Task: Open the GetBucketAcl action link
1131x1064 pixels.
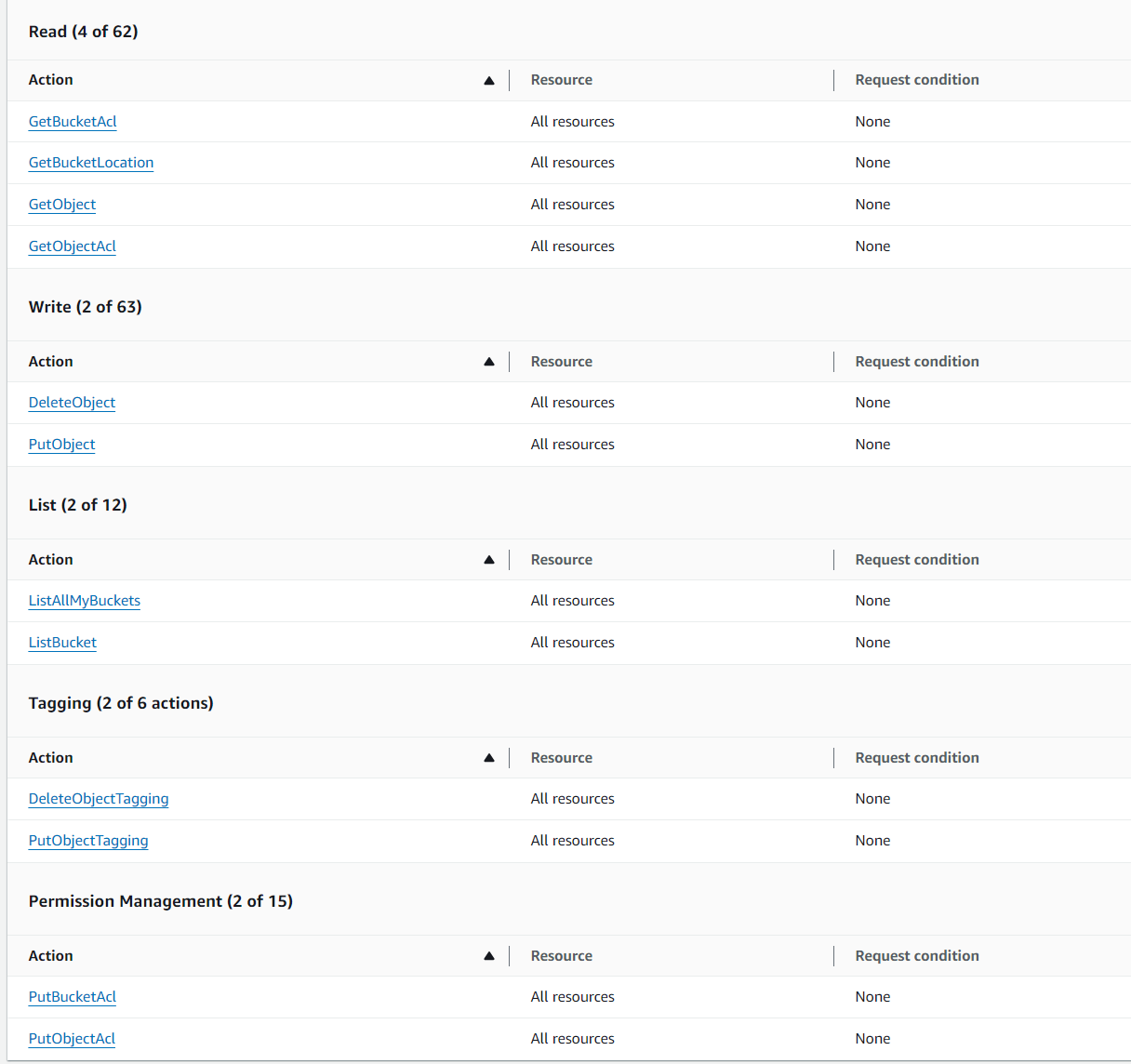Action: (x=73, y=122)
